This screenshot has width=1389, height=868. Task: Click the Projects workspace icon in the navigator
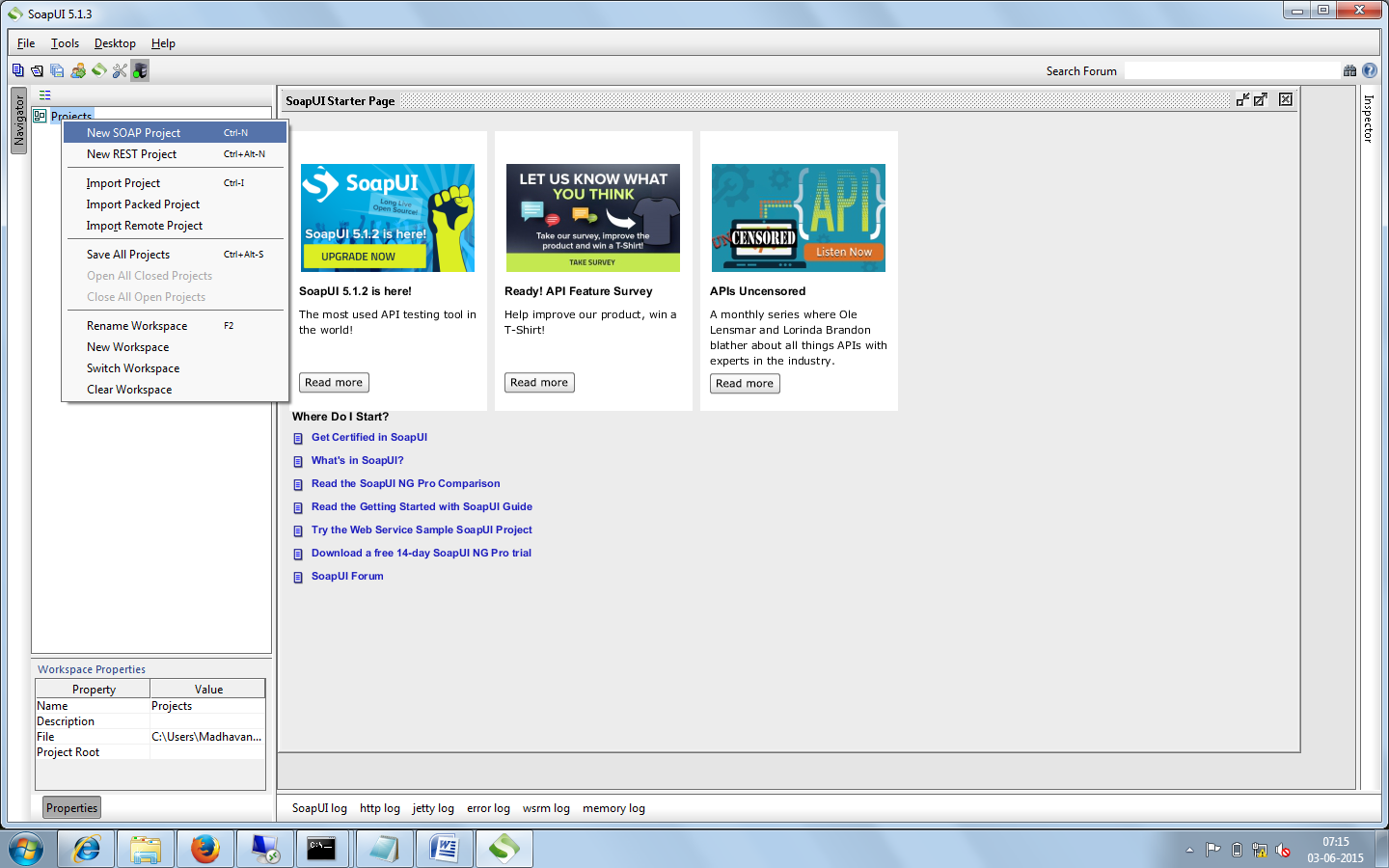[x=40, y=116]
